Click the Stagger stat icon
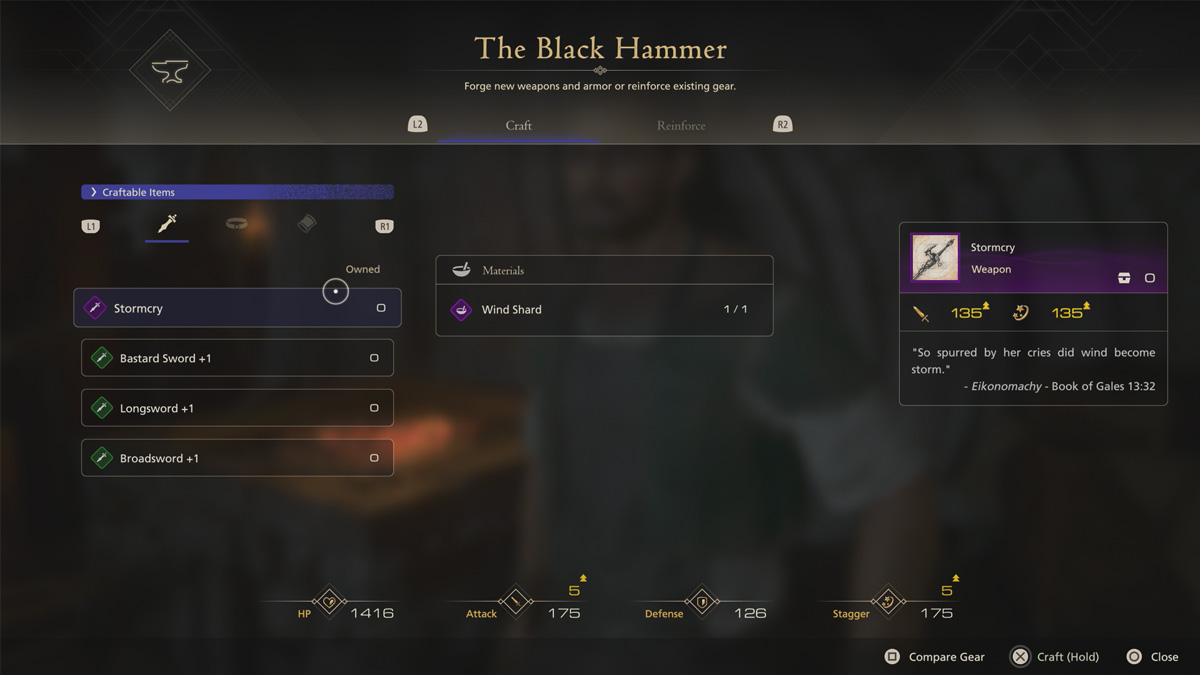 pos(889,602)
